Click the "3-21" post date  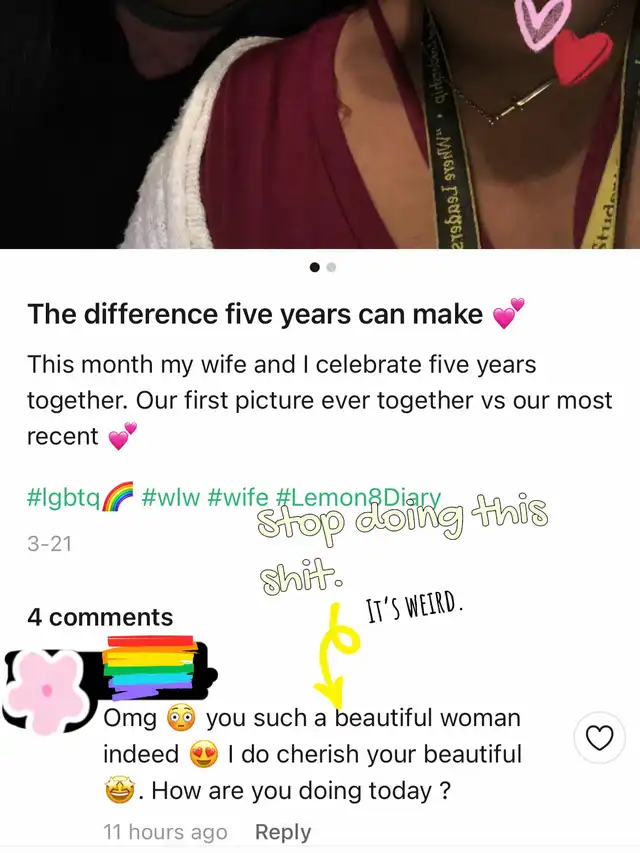[50, 543]
